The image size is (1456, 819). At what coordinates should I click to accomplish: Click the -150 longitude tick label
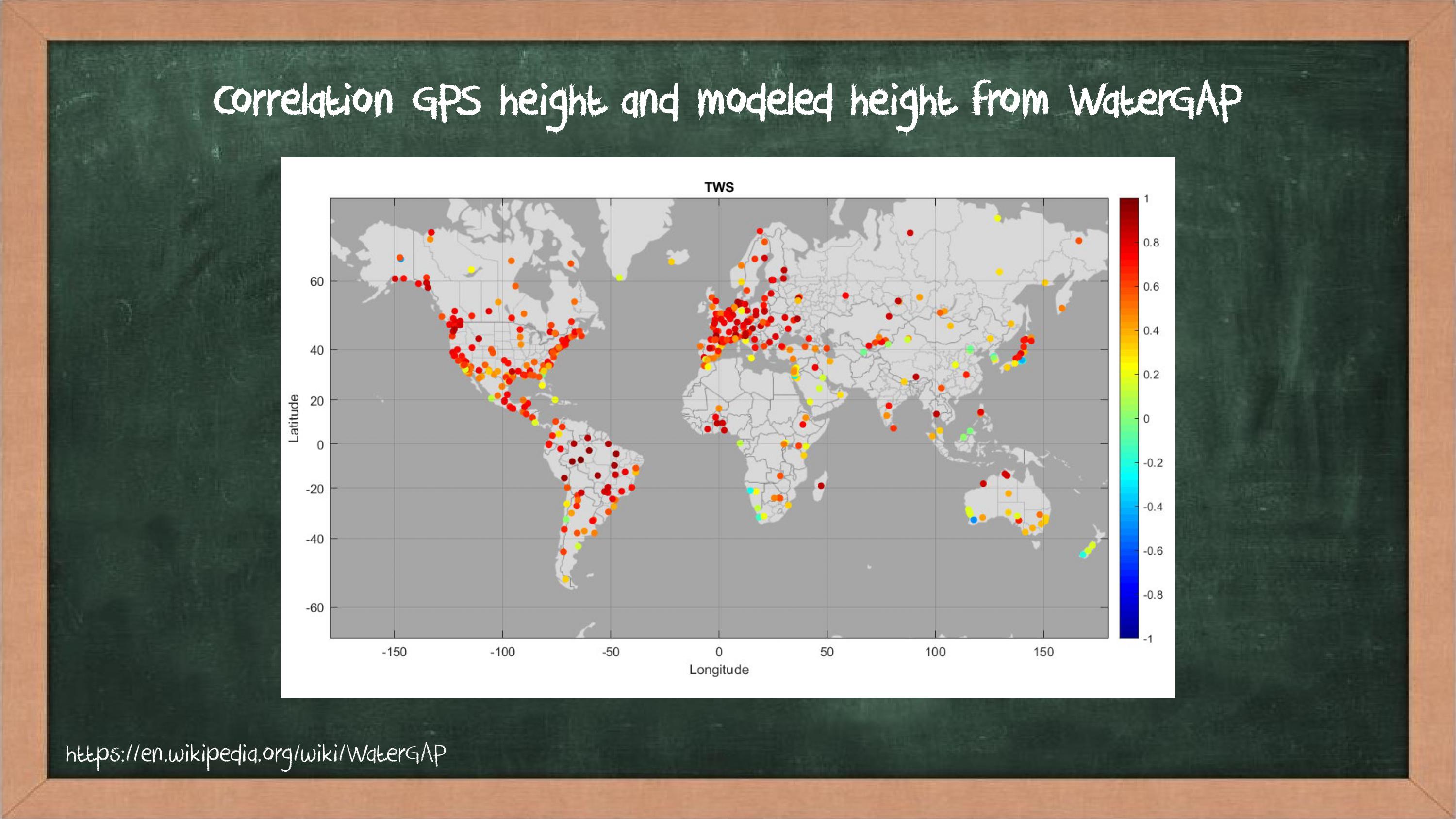[394, 652]
